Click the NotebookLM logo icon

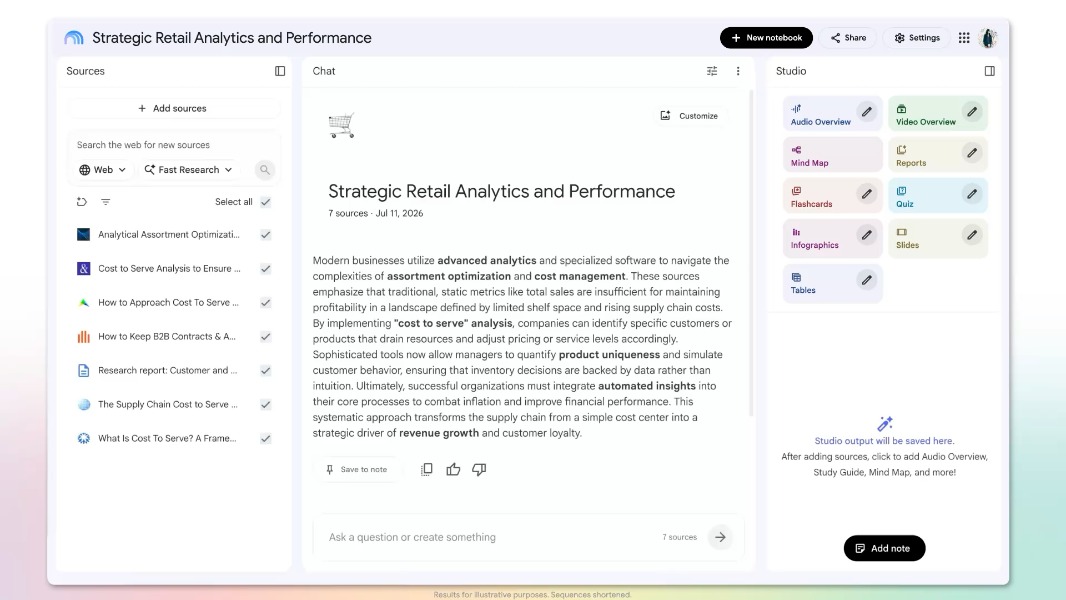[73, 38]
